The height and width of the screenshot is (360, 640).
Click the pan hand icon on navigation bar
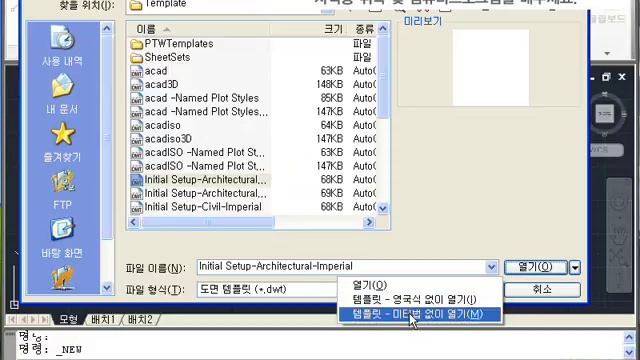click(619, 234)
